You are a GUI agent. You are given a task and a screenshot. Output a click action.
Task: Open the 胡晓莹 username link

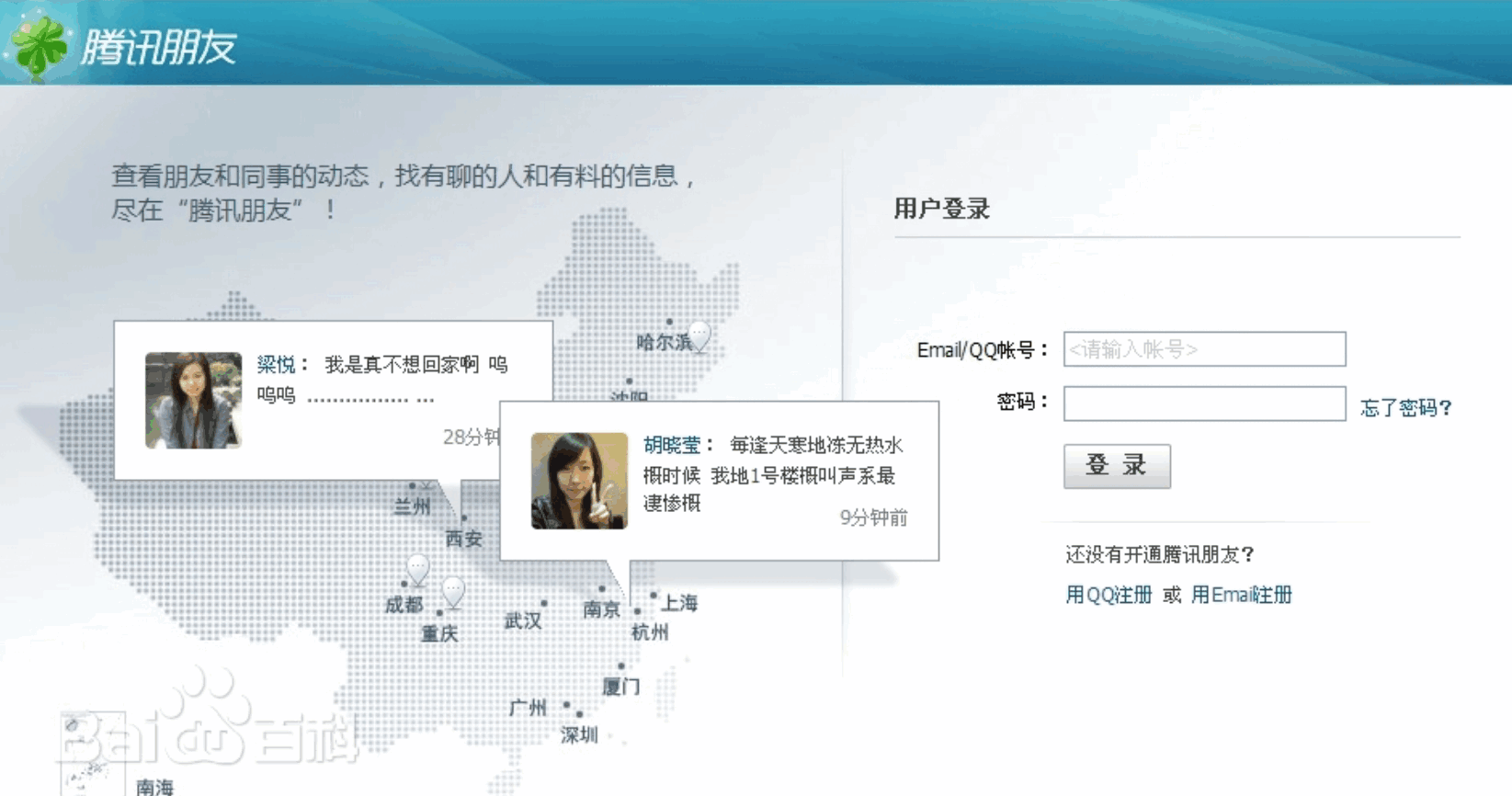point(672,446)
